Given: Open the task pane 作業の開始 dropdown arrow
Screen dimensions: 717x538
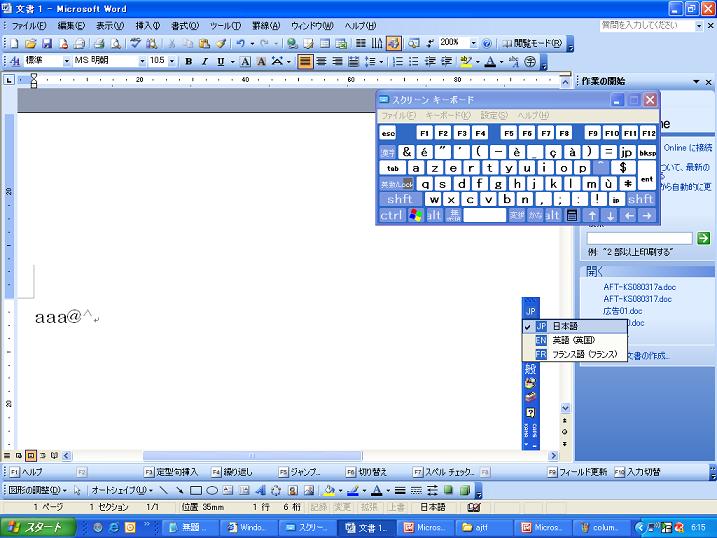Looking at the screenshot, I should 696,82.
